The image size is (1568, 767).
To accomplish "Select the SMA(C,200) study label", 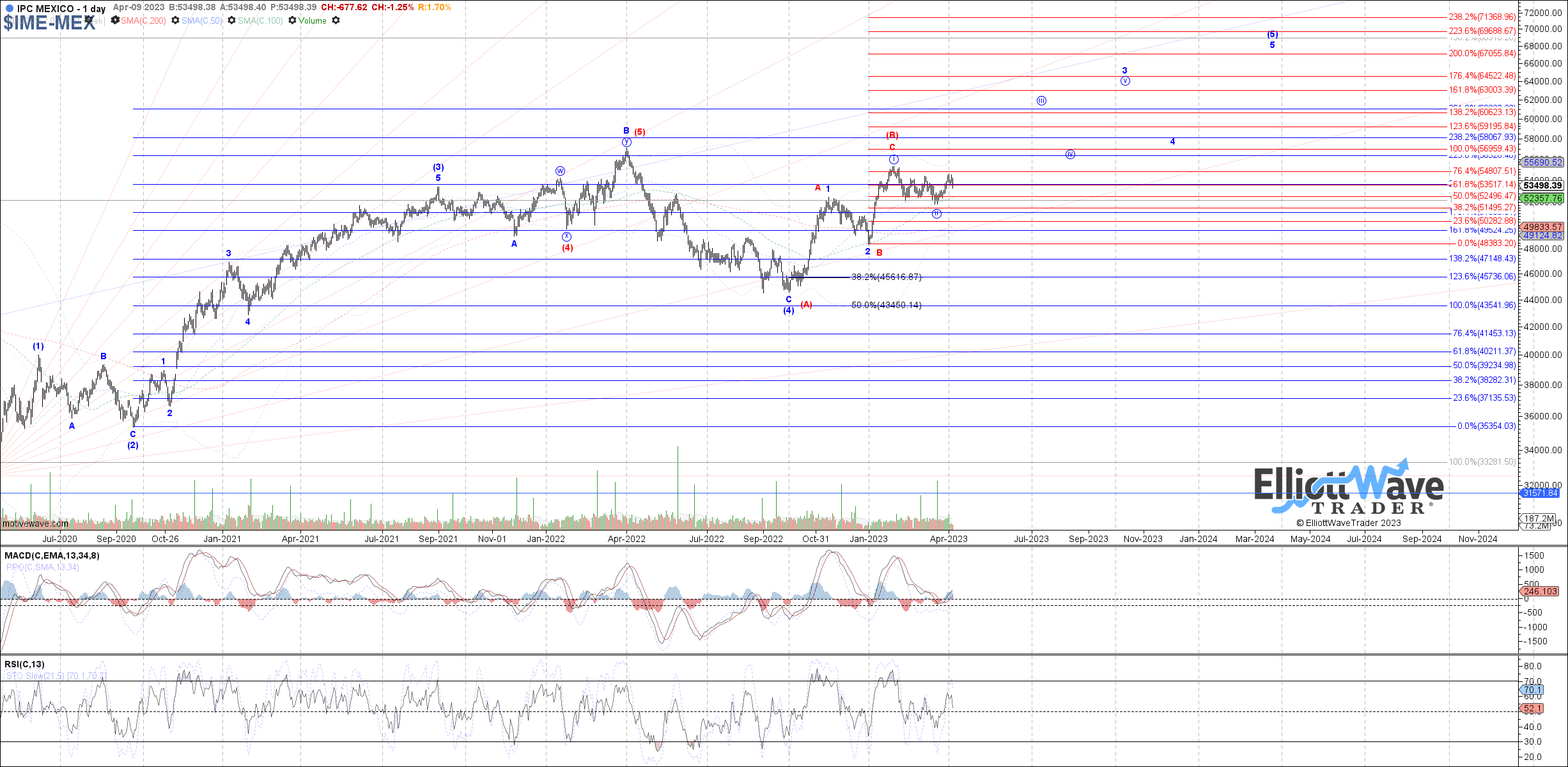I will pos(143,20).
